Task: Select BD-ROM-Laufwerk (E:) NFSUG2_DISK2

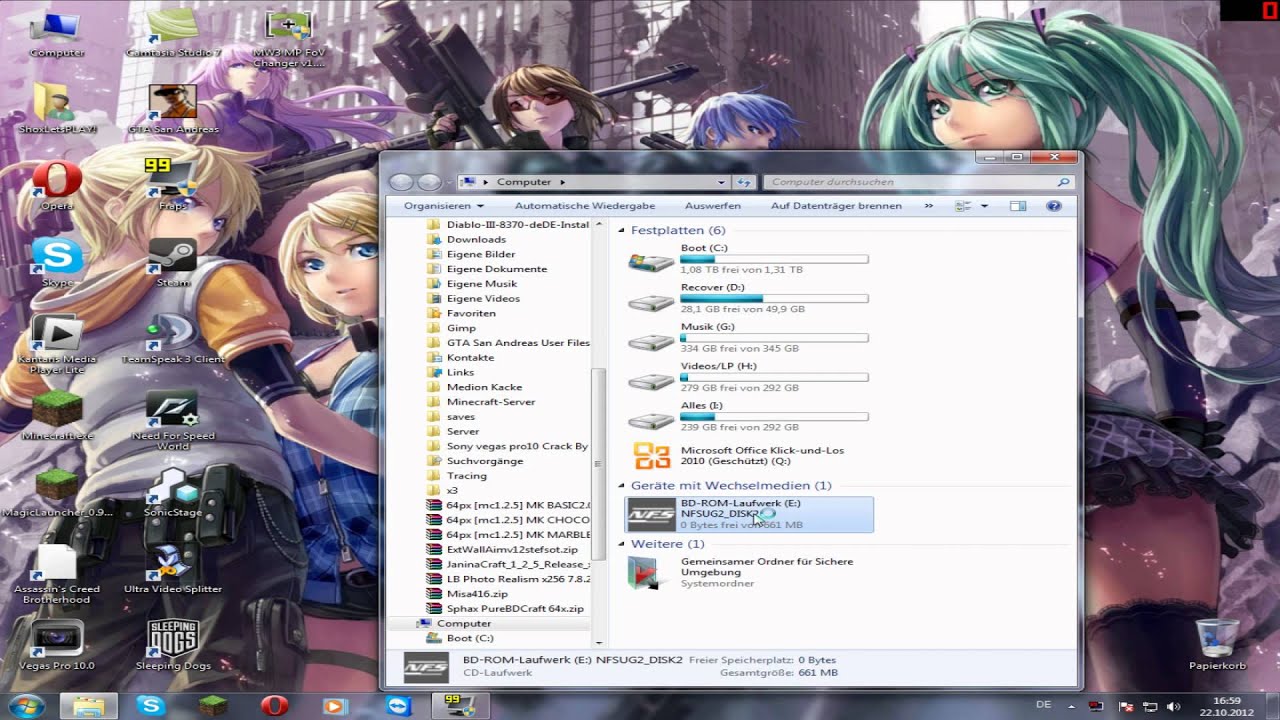Action: pos(748,514)
